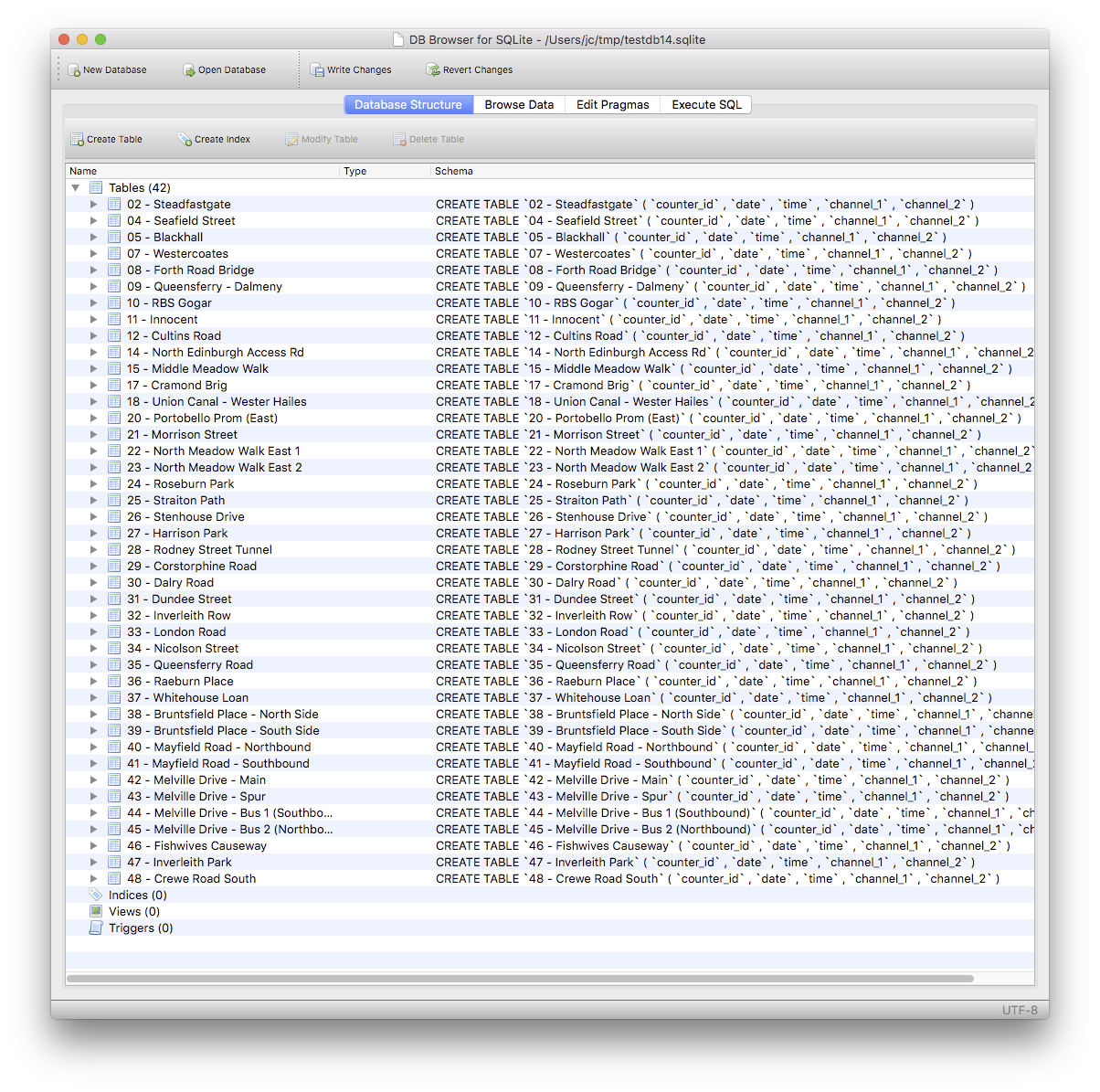
Task: Click the UTF-8 status indicator
Action: [1020, 1010]
